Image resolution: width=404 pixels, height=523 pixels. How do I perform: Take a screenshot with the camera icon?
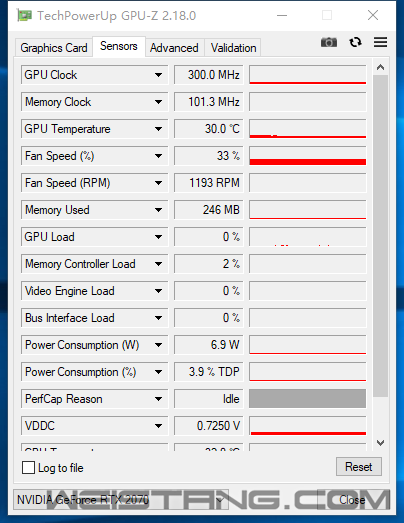coord(329,42)
